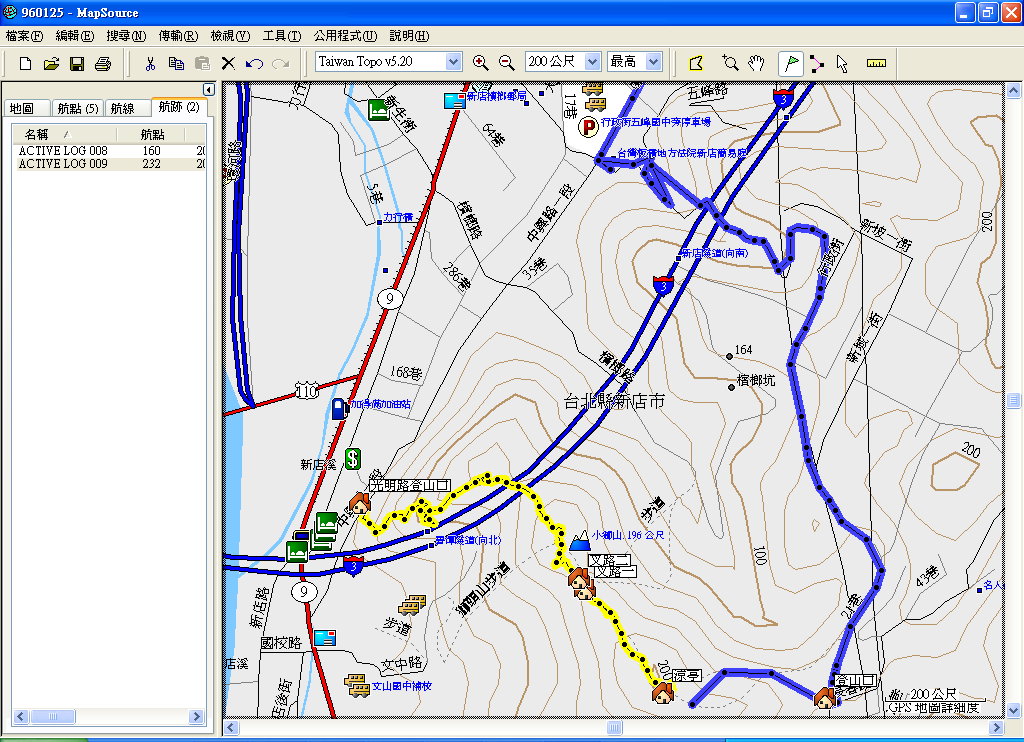Select the Route tool

tap(816, 63)
